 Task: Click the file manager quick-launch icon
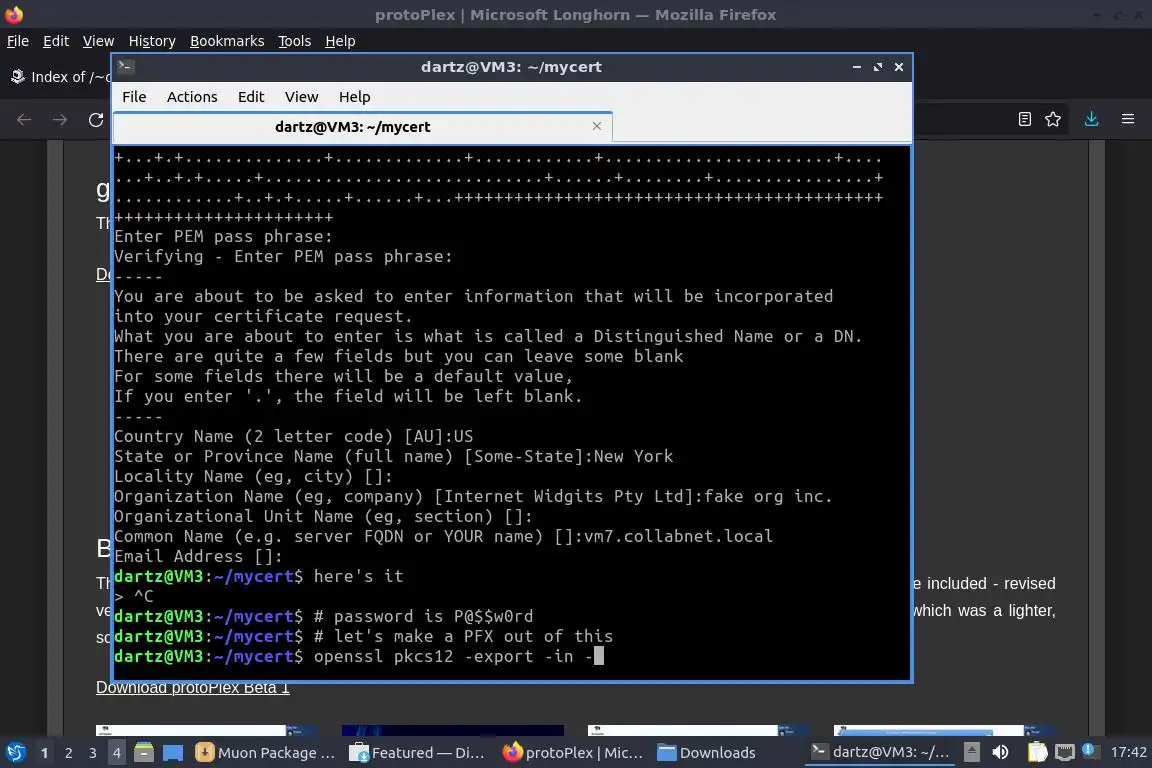(x=144, y=753)
